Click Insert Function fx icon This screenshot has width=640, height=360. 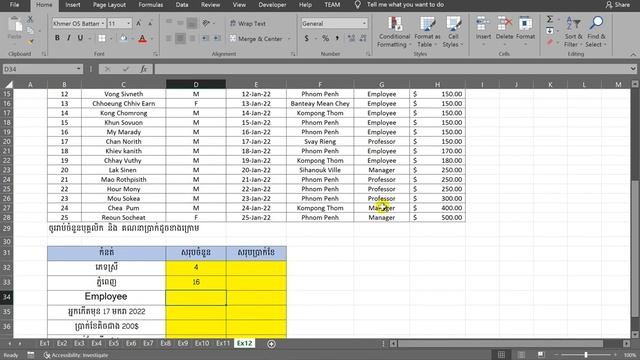pos(144,69)
